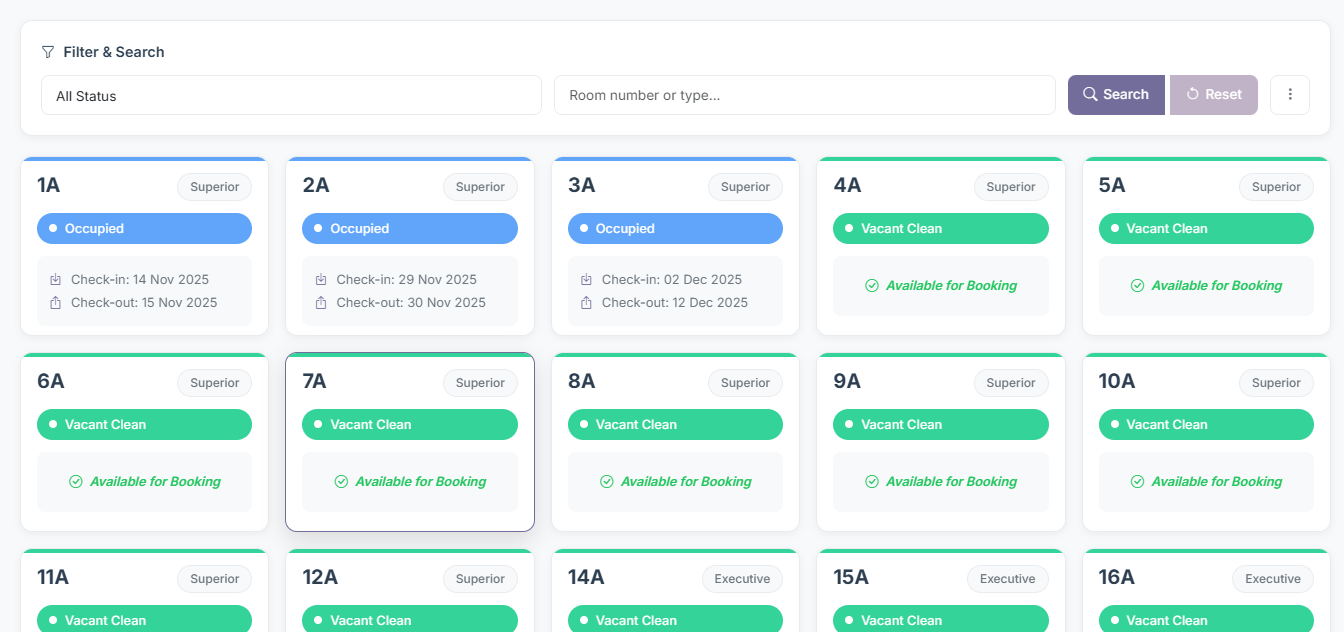Screen dimensions: 1344x632
Task: Click room 10A available checkmark icon
Action: point(1137,482)
